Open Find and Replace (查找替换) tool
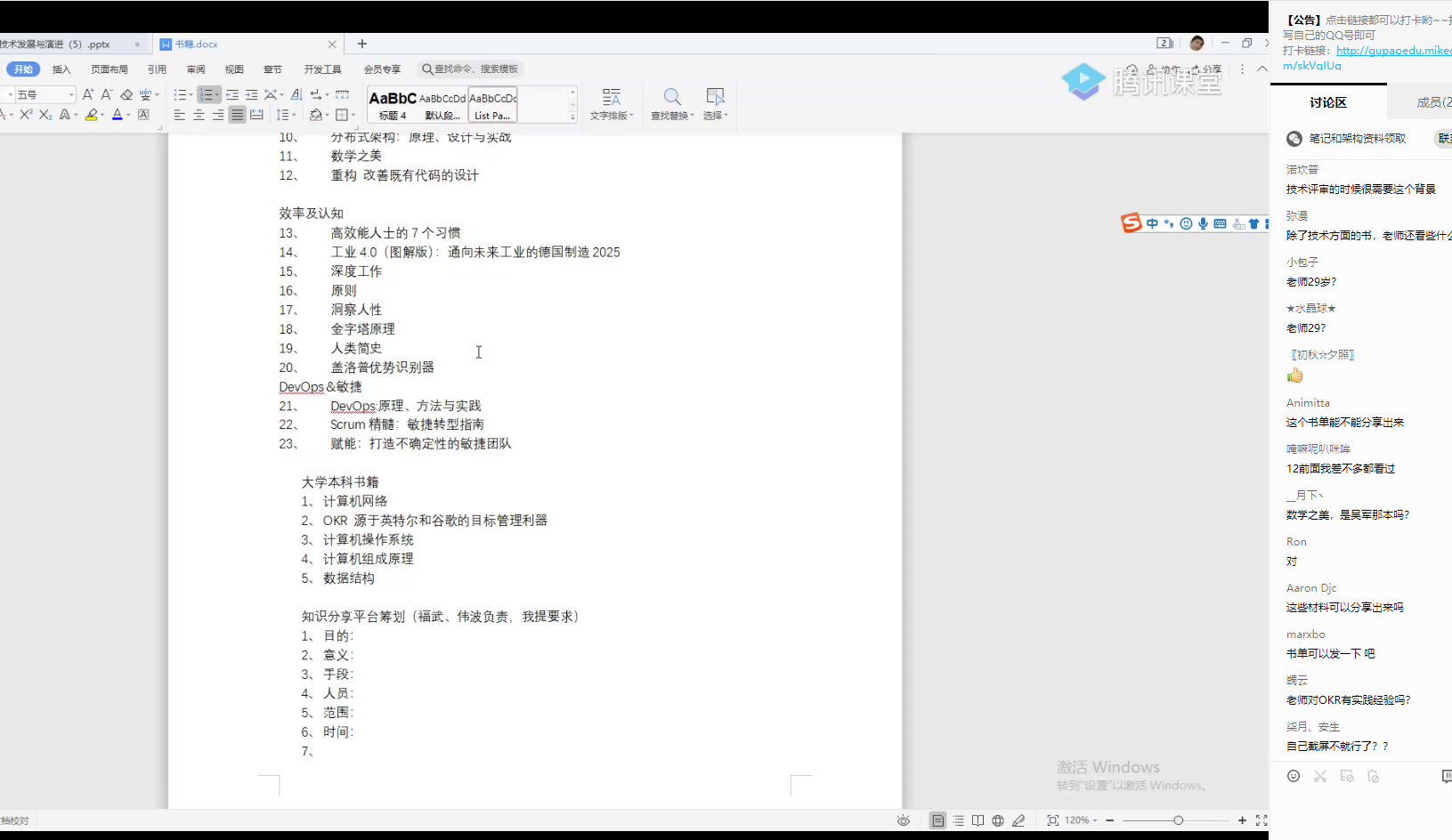The width and height of the screenshot is (1452, 840). point(671,103)
